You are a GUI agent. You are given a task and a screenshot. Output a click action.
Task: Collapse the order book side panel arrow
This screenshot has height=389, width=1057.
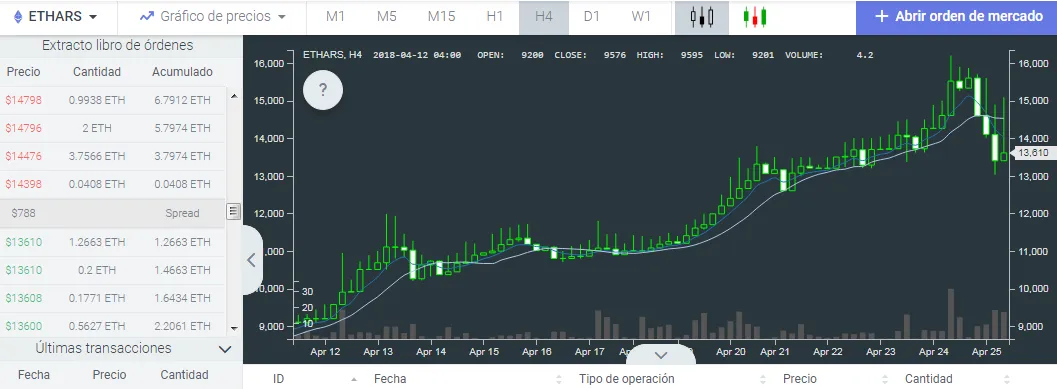(251, 260)
